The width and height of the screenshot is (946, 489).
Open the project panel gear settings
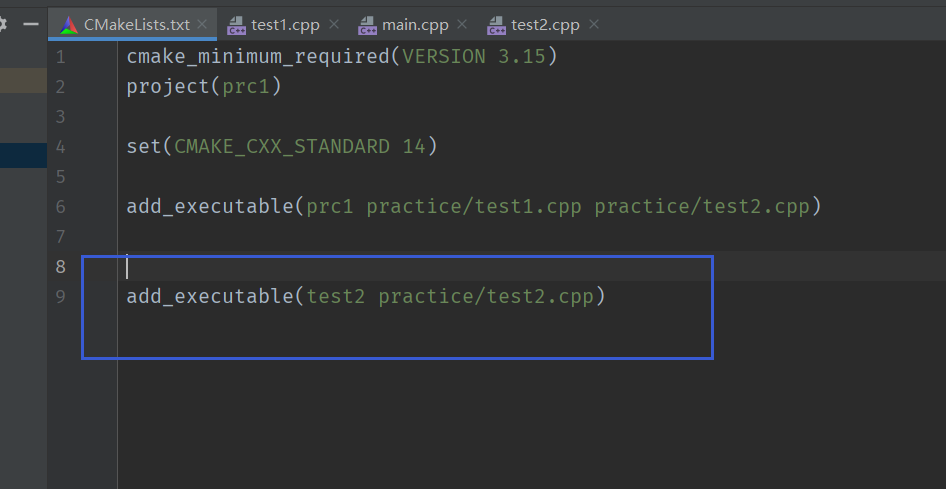coord(3,25)
